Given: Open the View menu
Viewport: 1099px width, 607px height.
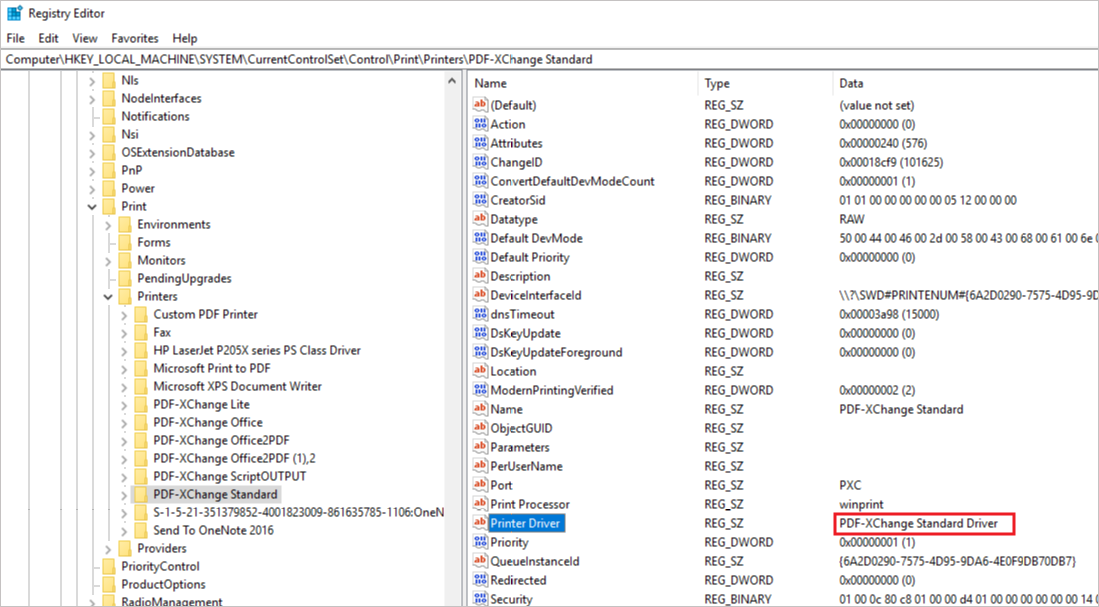Looking at the screenshot, I should click(85, 39).
